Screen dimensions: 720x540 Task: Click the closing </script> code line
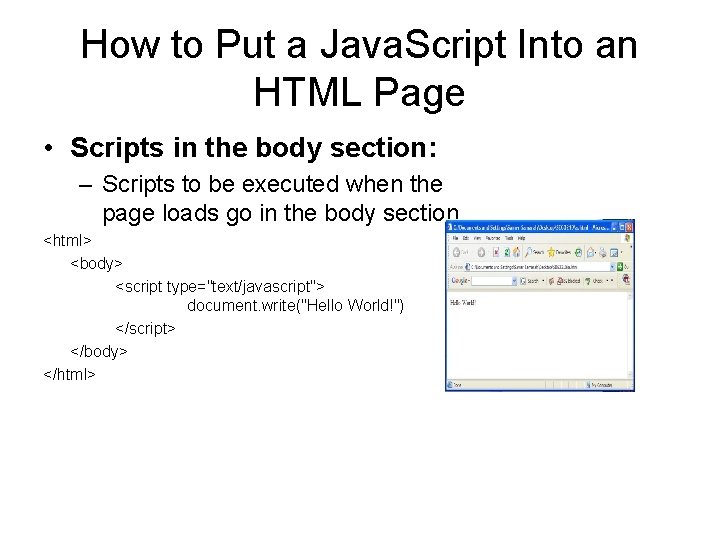pos(146,328)
